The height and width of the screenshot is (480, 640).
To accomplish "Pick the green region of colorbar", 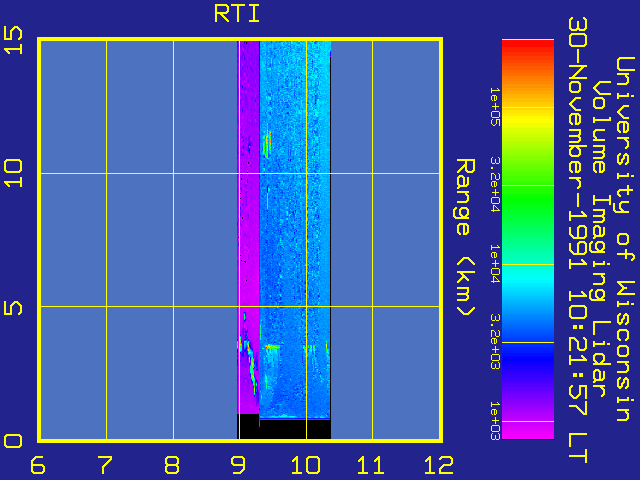I will (x=528, y=200).
